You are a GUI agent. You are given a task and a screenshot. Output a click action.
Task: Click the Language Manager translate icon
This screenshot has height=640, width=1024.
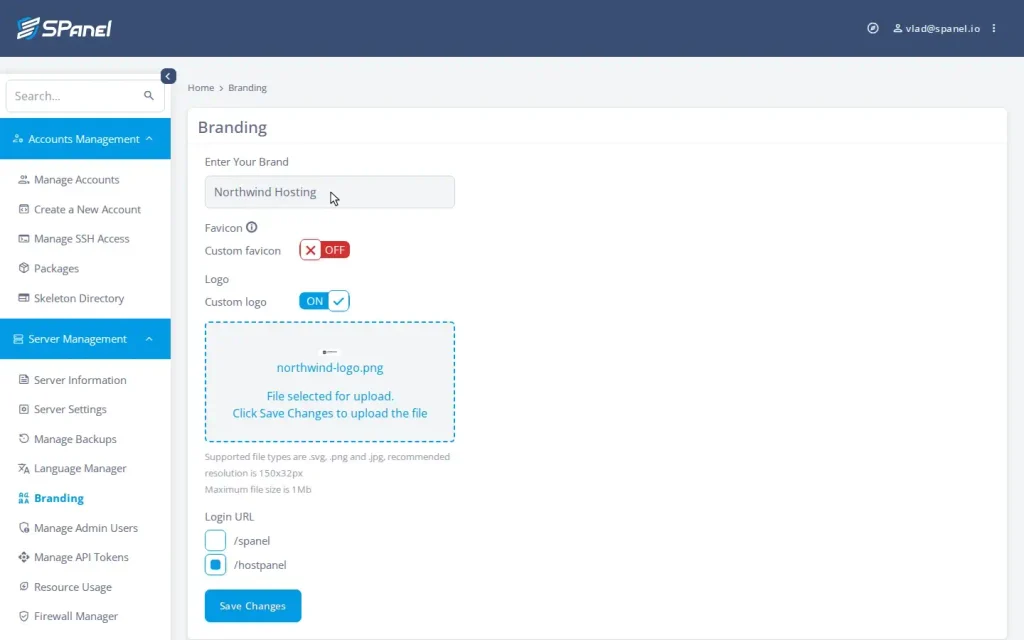(x=24, y=468)
